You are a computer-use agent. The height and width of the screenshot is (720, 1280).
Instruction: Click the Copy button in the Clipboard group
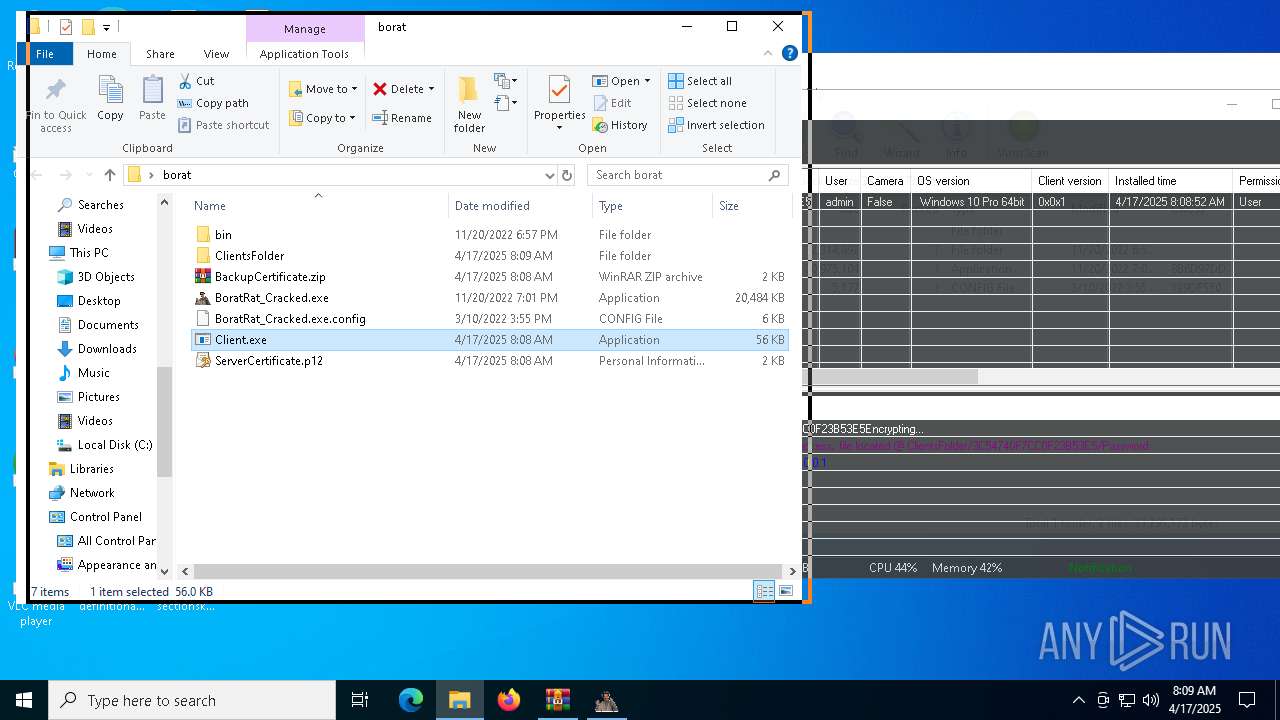[110, 99]
